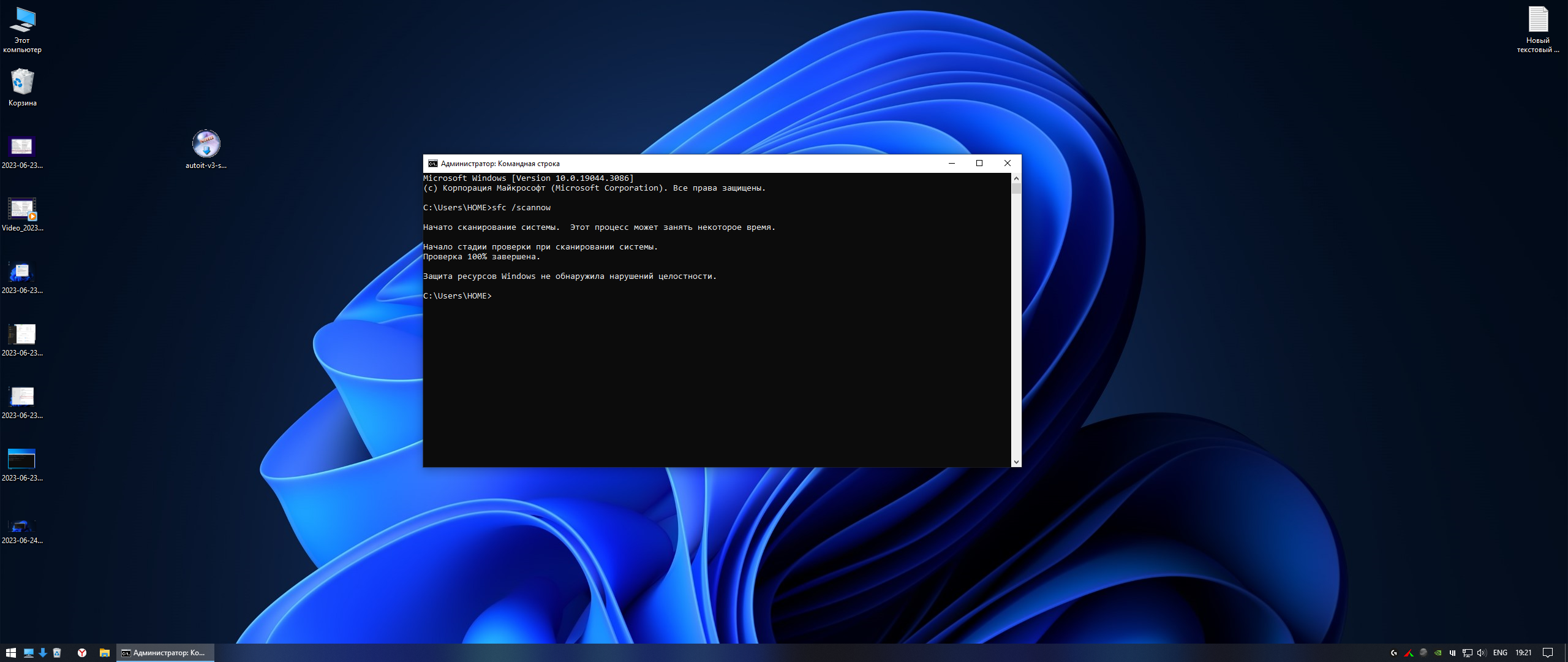Click Recycle Bin icon in taskbar
This screenshot has height=662, width=1568.
coord(57,653)
